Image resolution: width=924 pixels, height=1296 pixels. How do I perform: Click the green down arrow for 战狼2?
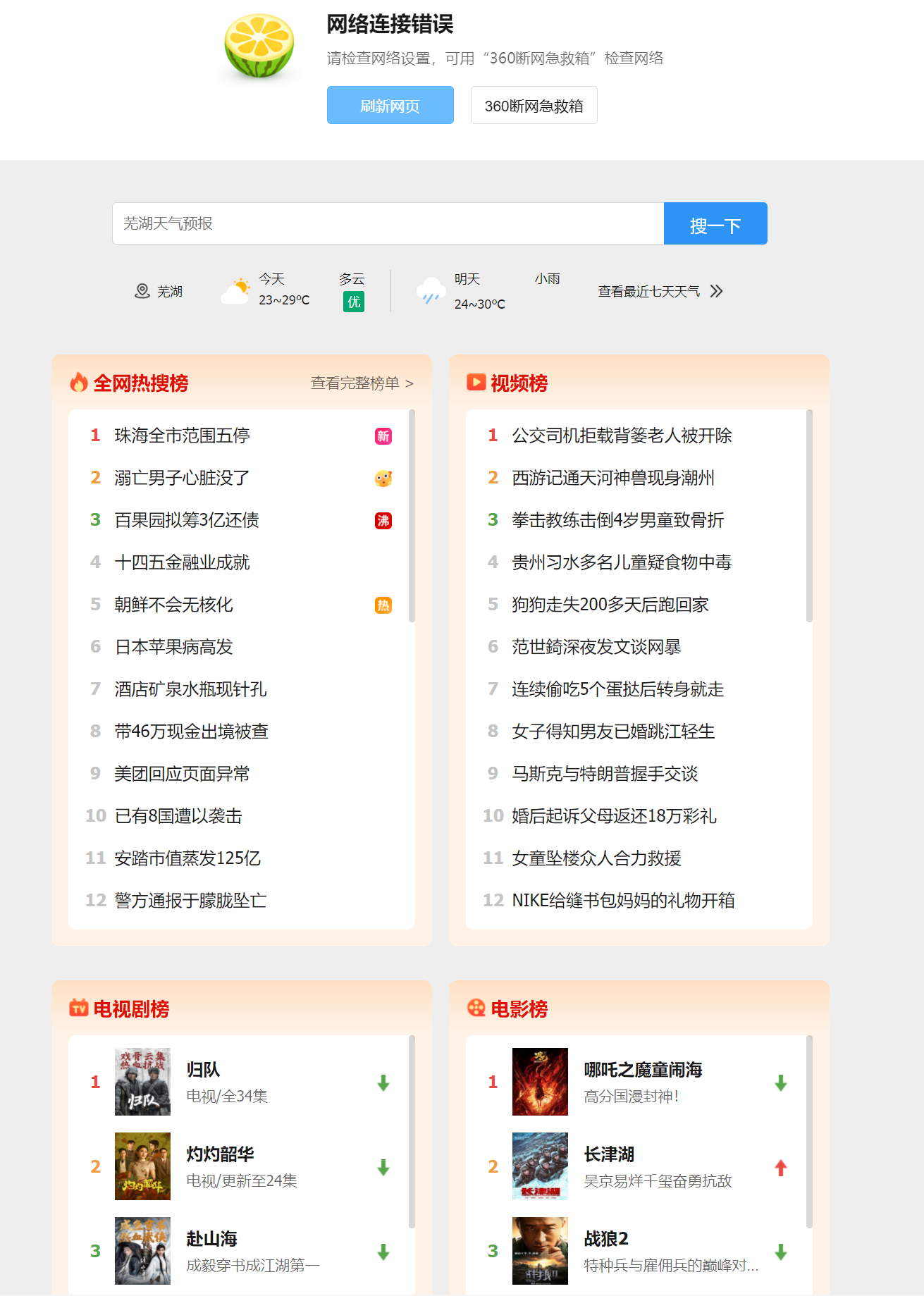[781, 1252]
